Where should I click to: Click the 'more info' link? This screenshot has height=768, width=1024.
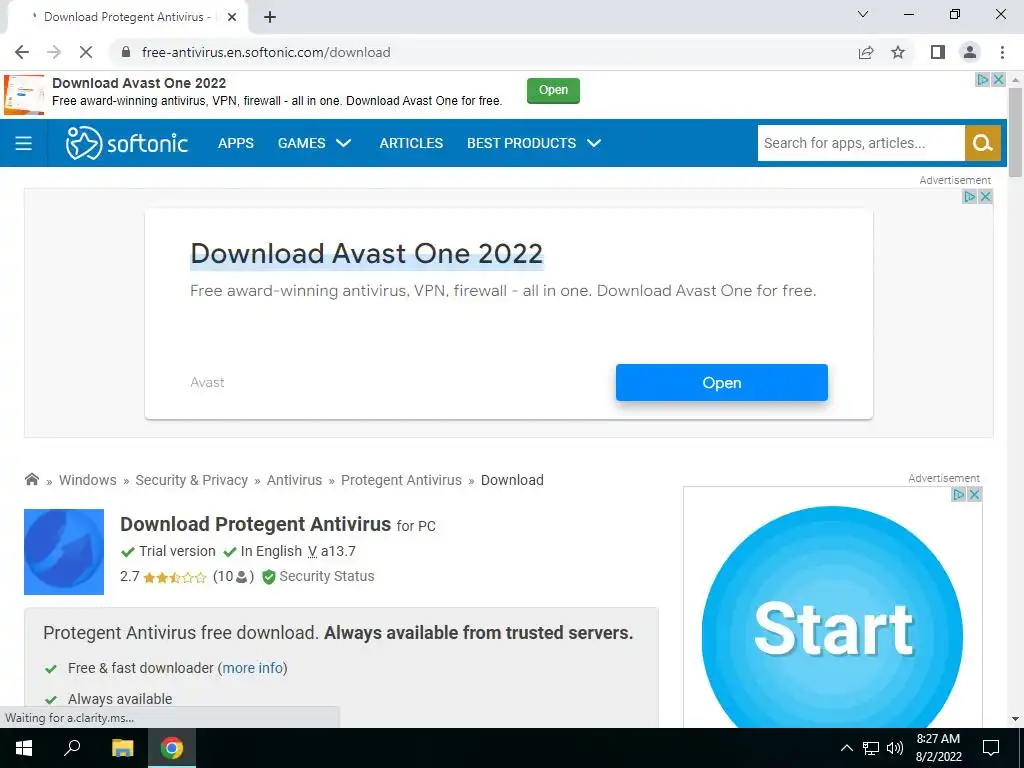[x=253, y=668]
